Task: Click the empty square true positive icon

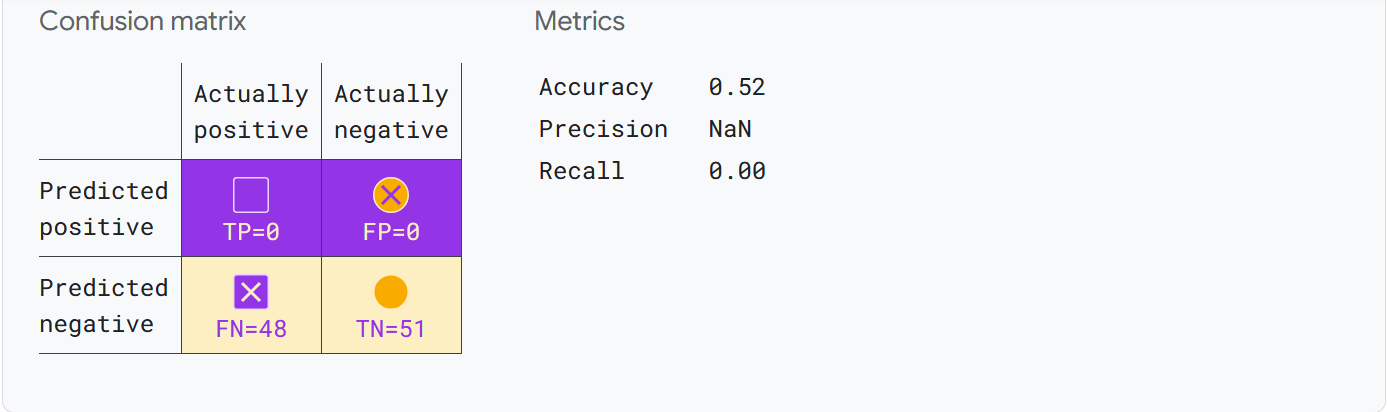Action: click(251, 195)
